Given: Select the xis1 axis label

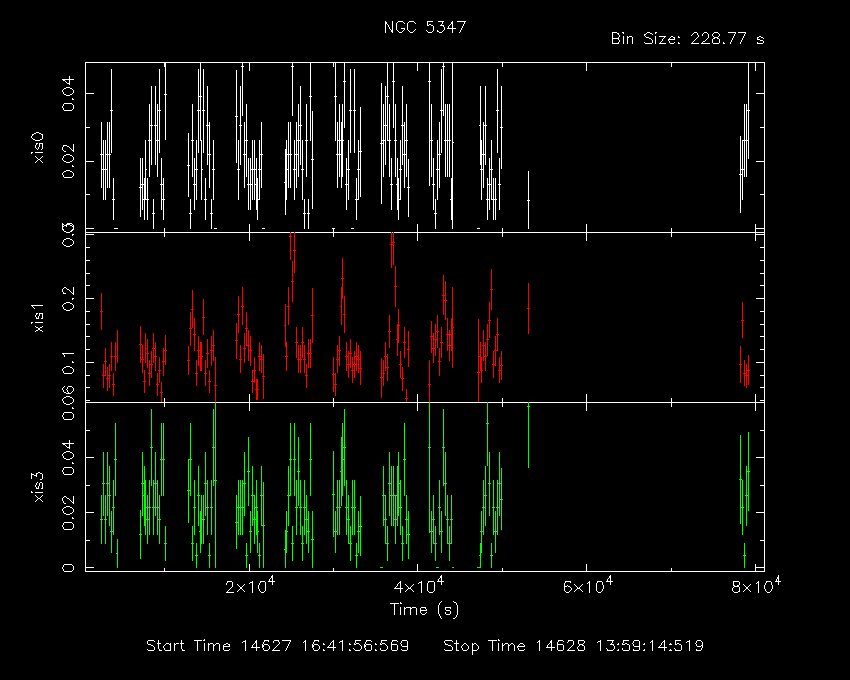Looking at the screenshot, I should point(38,317).
